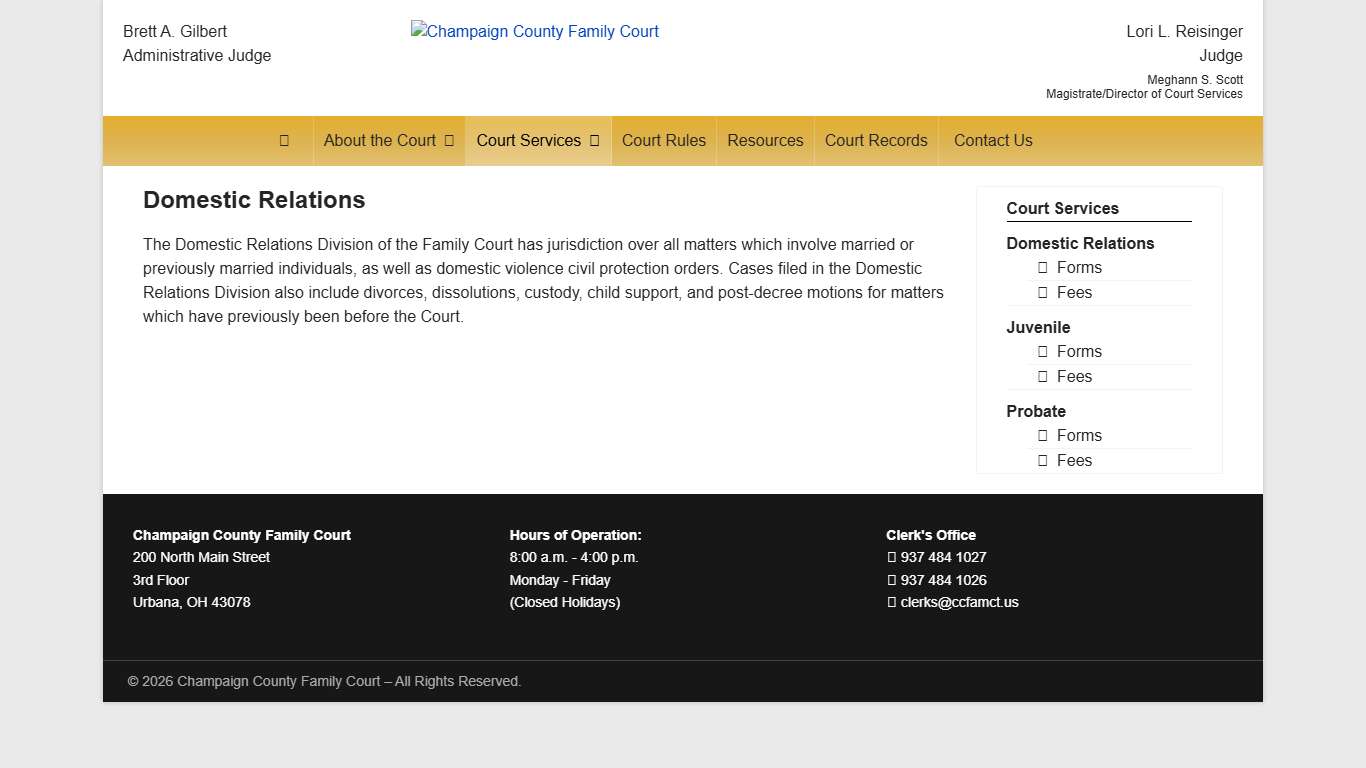Click the icon beside Probate Fees
Image resolution: width=1366 pixels, height=768 pixels.
click(x=1042, y=461)
